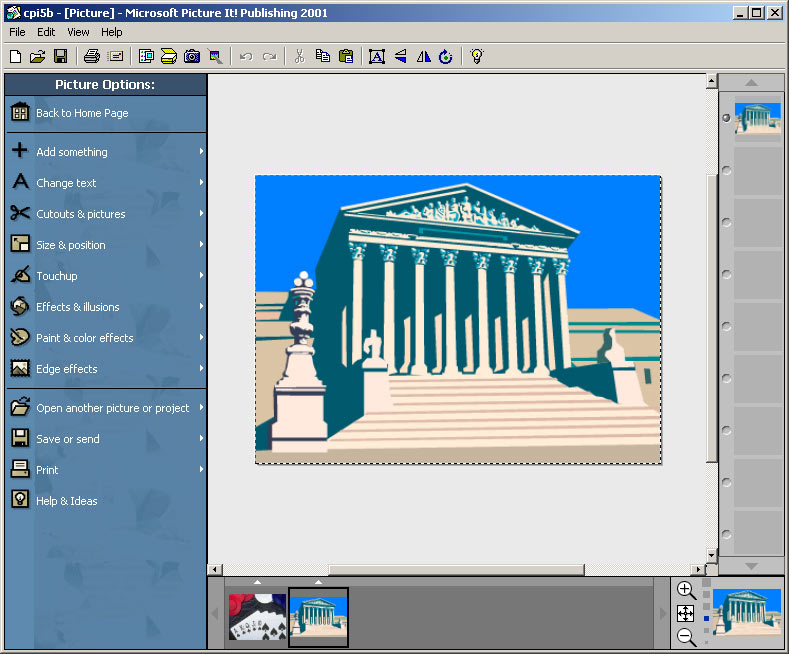
Task: Click the Touchup option label
Action: [x=57, y=276]
